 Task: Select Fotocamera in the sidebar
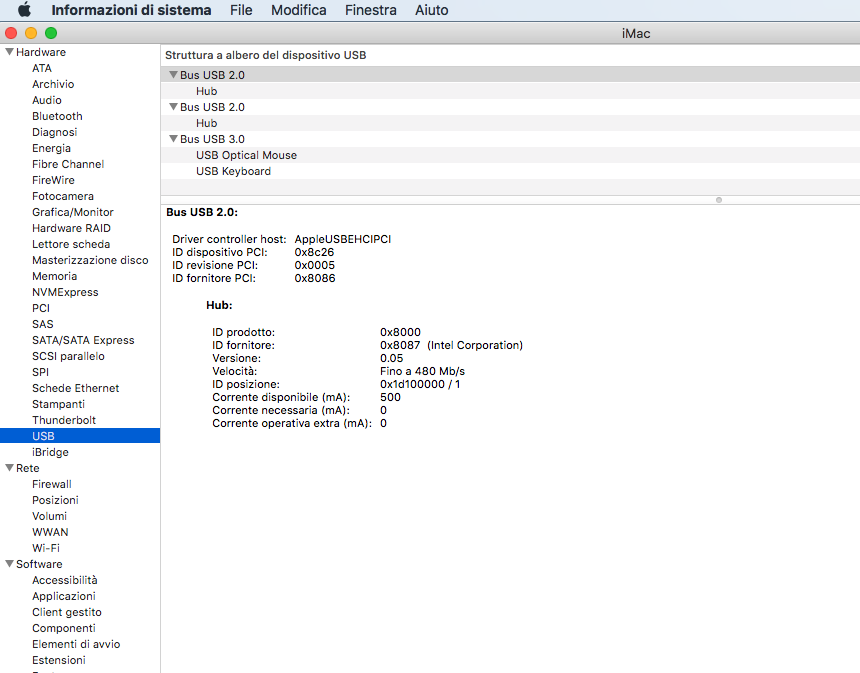pos(63,196)
